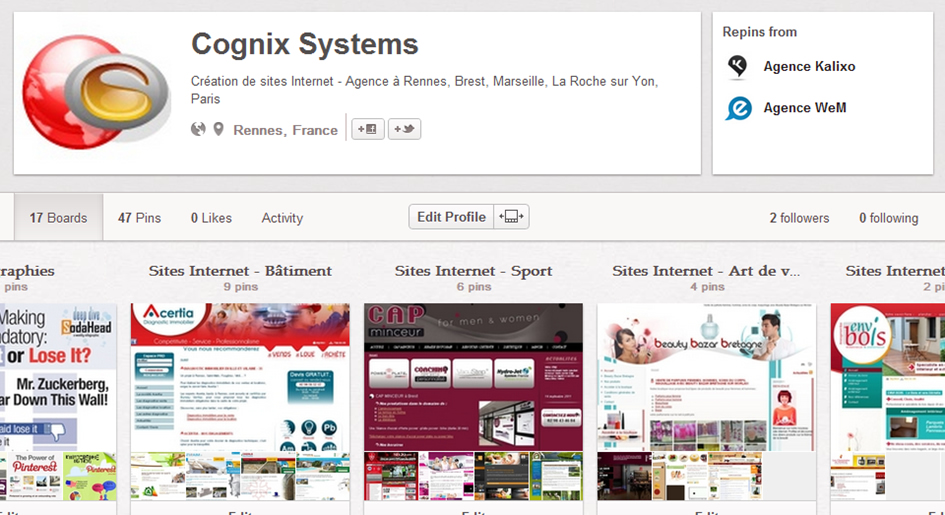Click the Repins from heading
The width and height of the screenshot is (945, 515).
point(759,32)
